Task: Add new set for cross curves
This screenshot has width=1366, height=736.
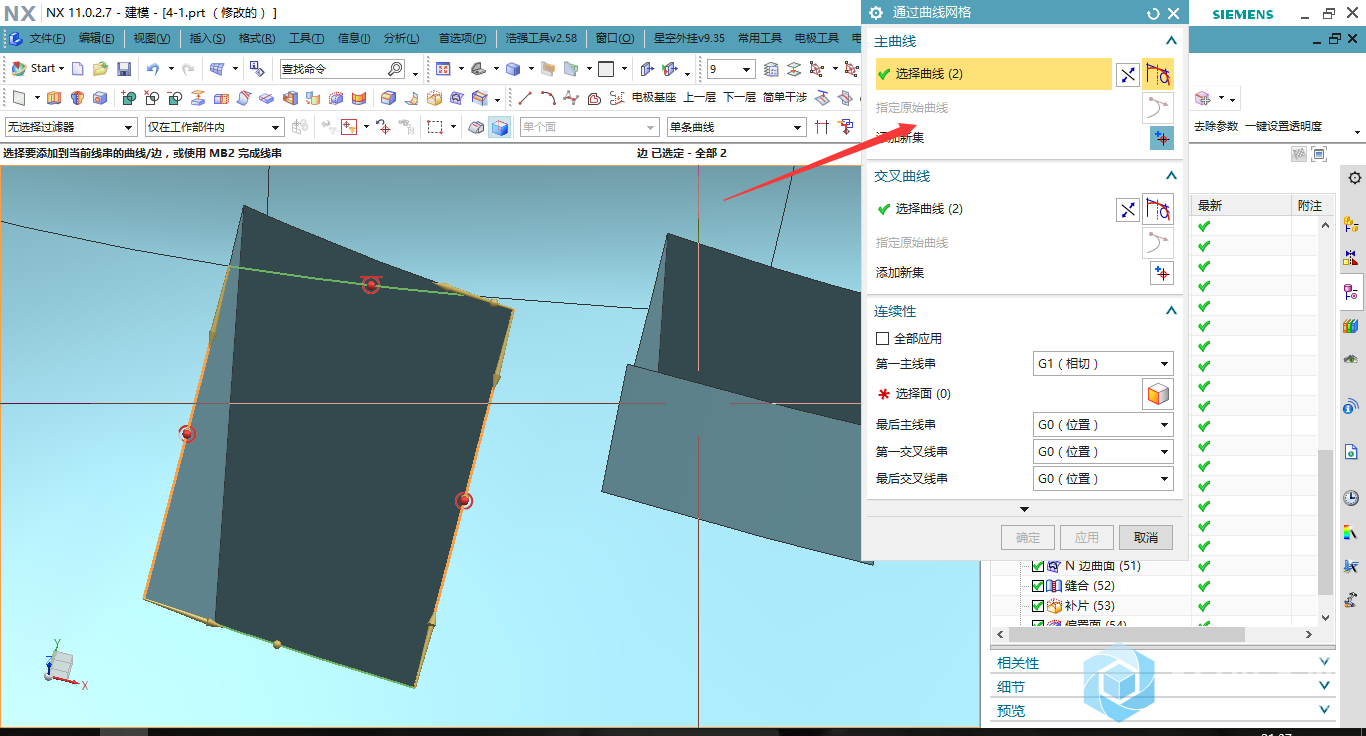Action: click(1161, 273)
